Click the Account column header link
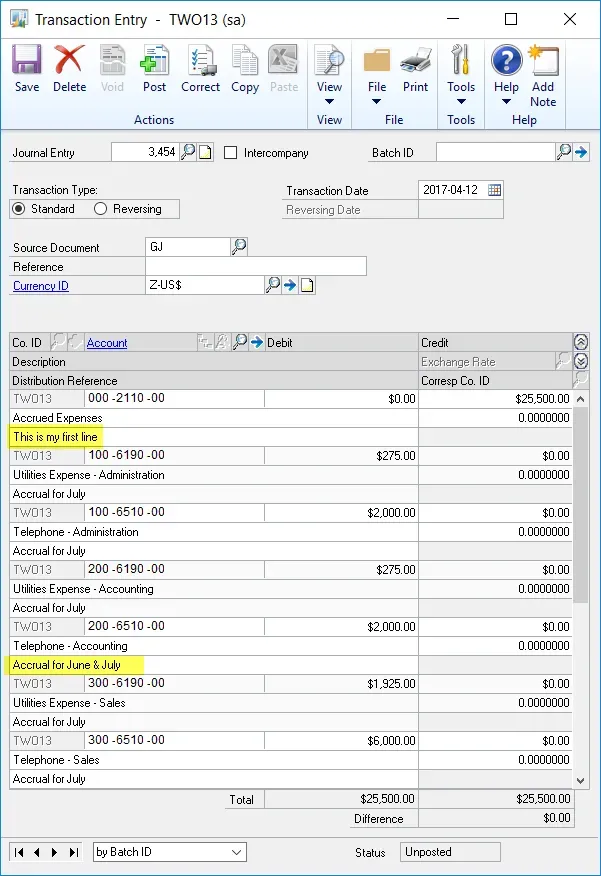This screenshot has height=876, width=601. pos(107,343)
